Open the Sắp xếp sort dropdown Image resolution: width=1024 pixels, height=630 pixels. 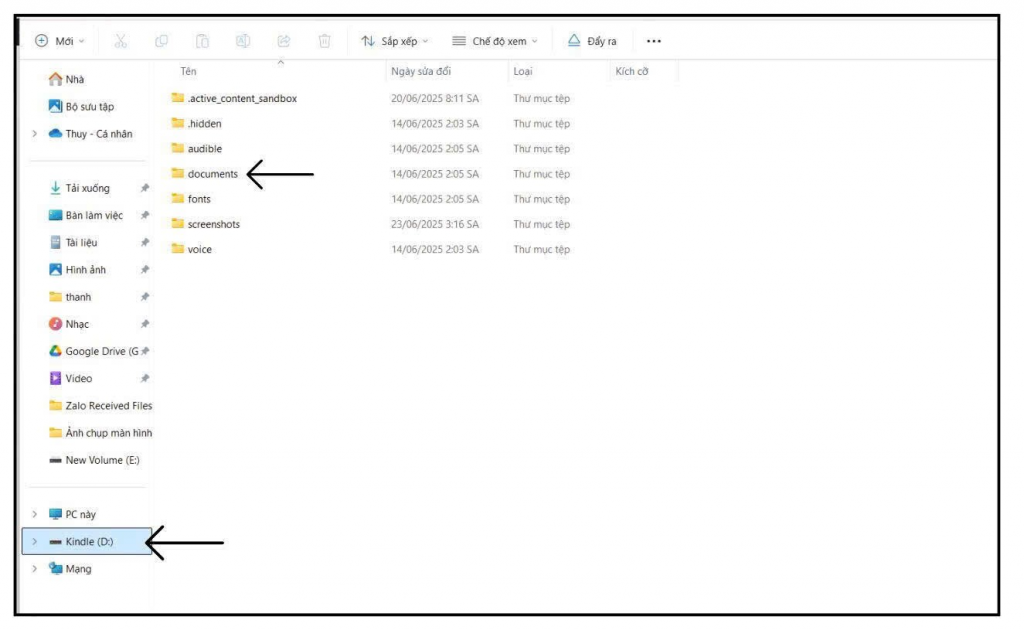tap(395, 41)
